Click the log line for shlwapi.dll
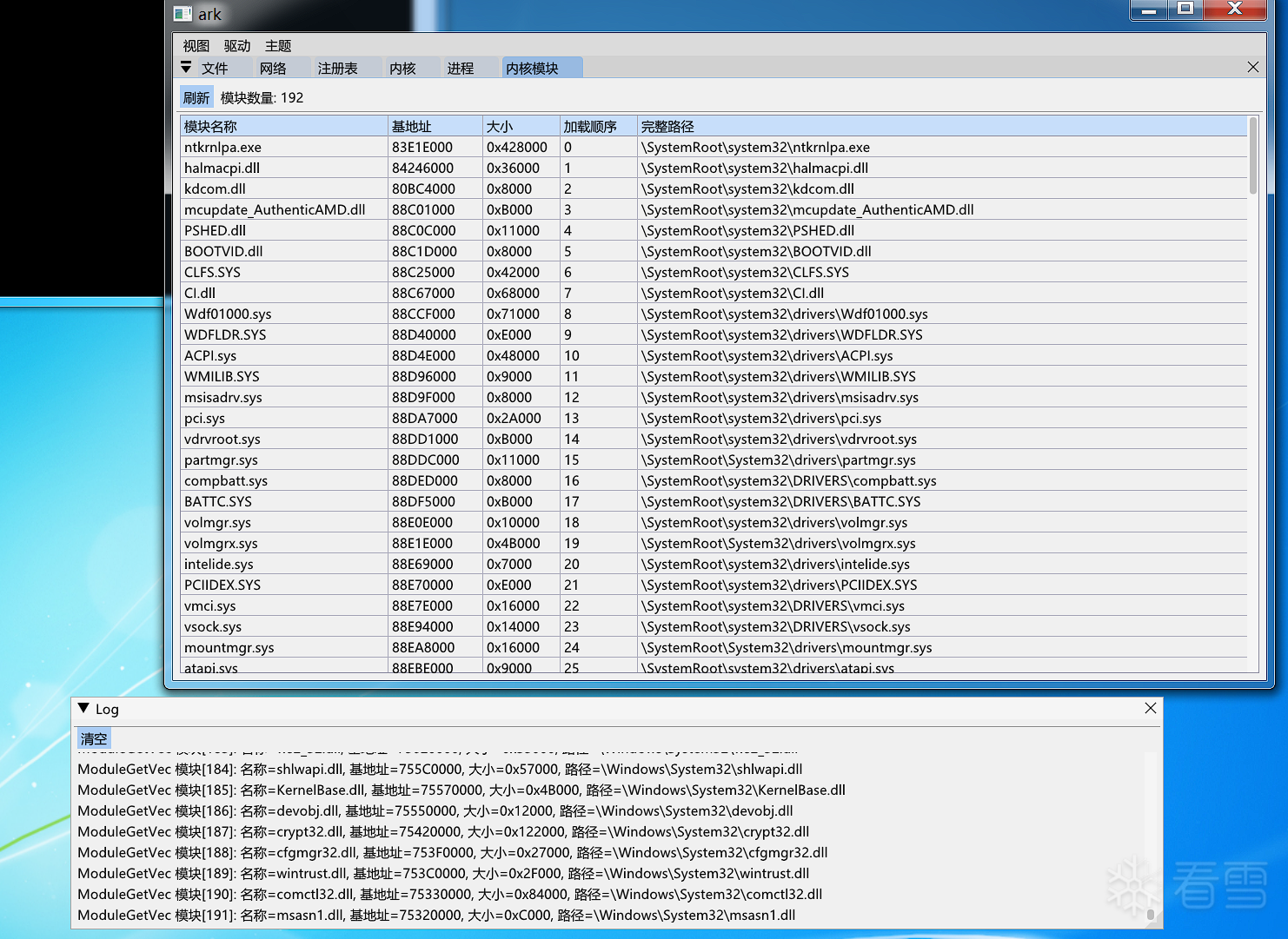Image resolution: width=1288 pixels, height=939 pixels. (440, 769)
